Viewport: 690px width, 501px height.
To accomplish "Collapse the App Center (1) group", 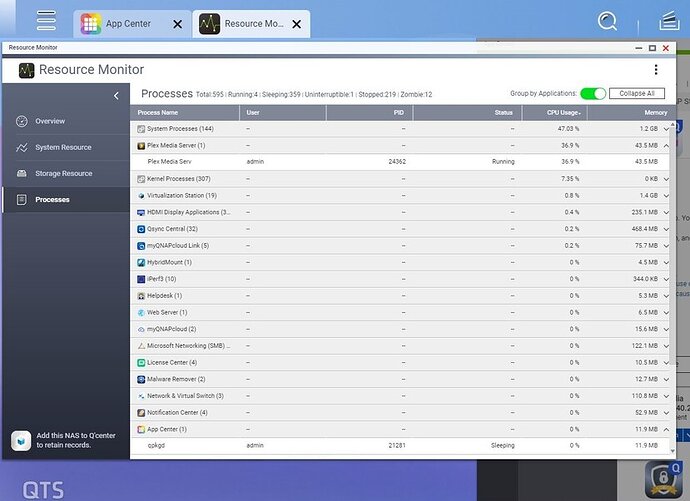I will [x=666, y=430].
